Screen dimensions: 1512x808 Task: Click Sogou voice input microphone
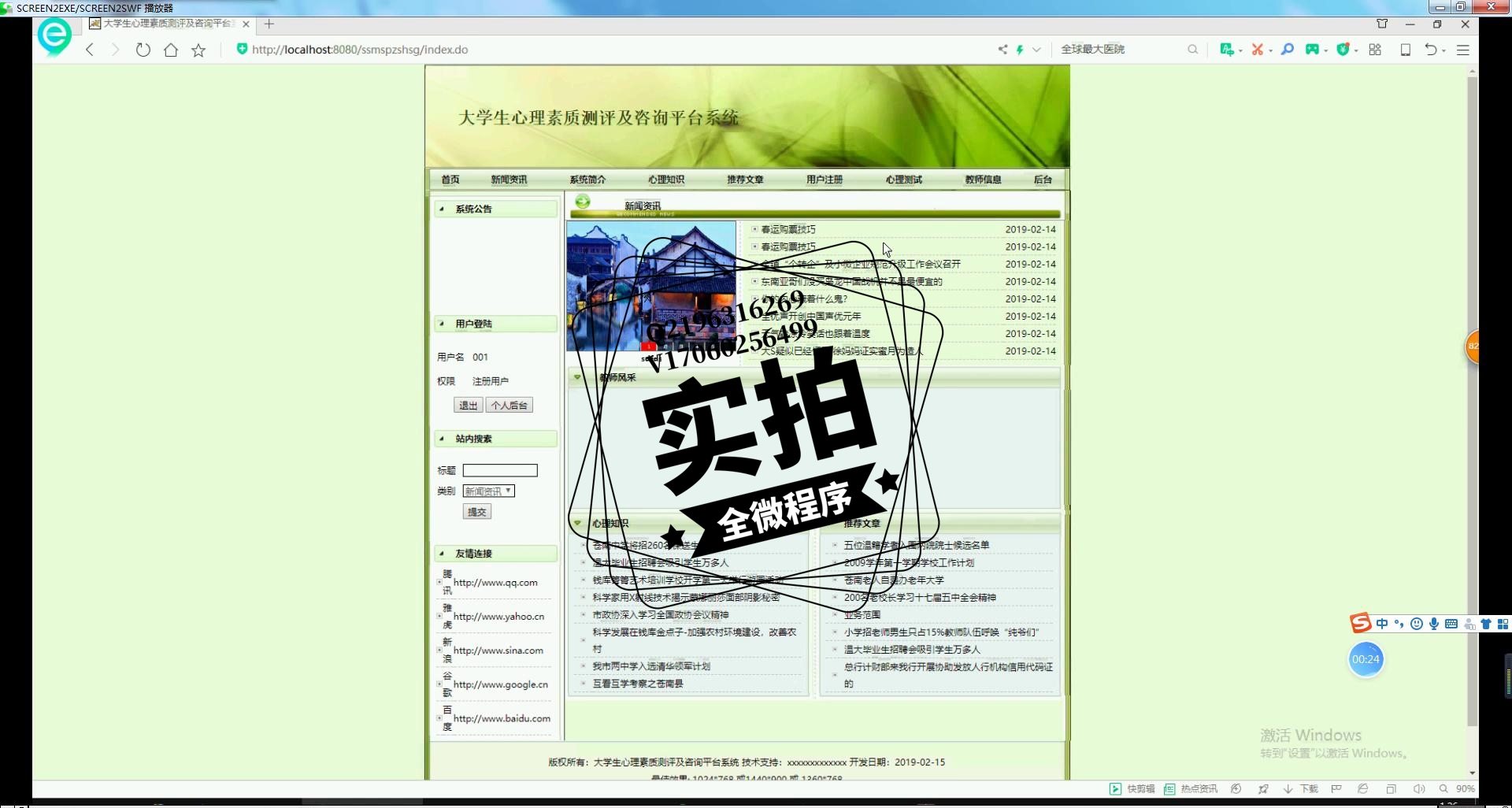tap(1434, 624)
